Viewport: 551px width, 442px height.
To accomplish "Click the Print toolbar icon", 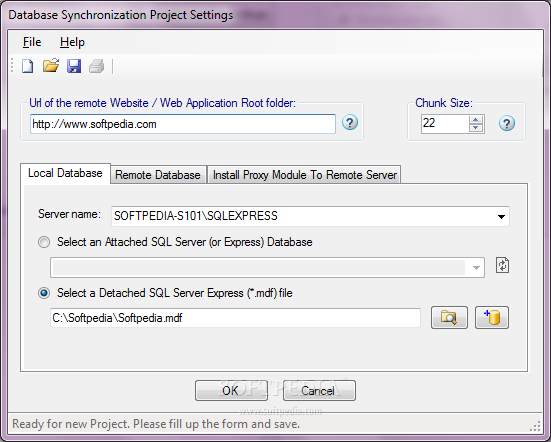I will pyautogui.click(x=97, y=66).
